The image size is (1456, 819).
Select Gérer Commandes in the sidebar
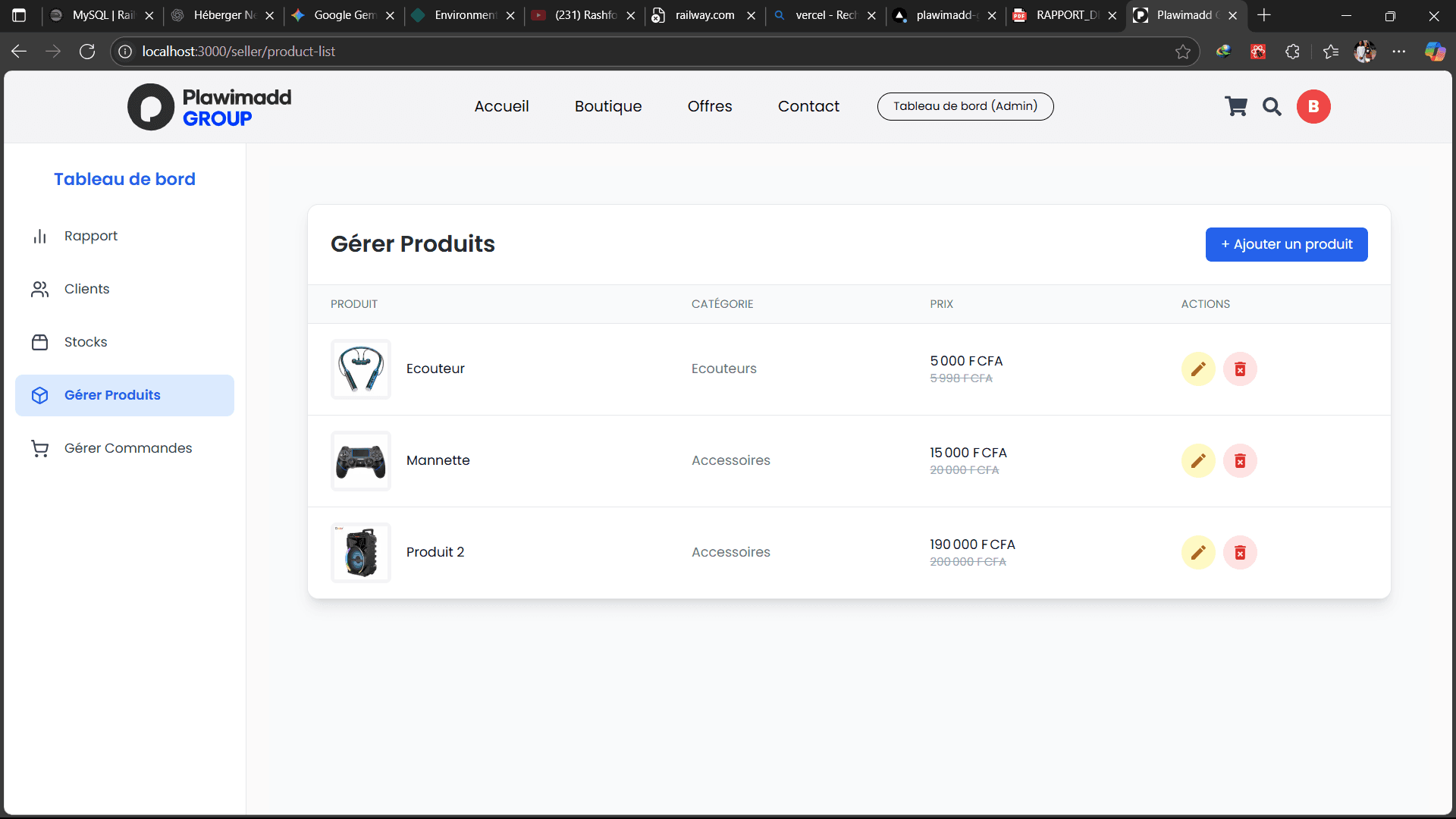[128, 448]
